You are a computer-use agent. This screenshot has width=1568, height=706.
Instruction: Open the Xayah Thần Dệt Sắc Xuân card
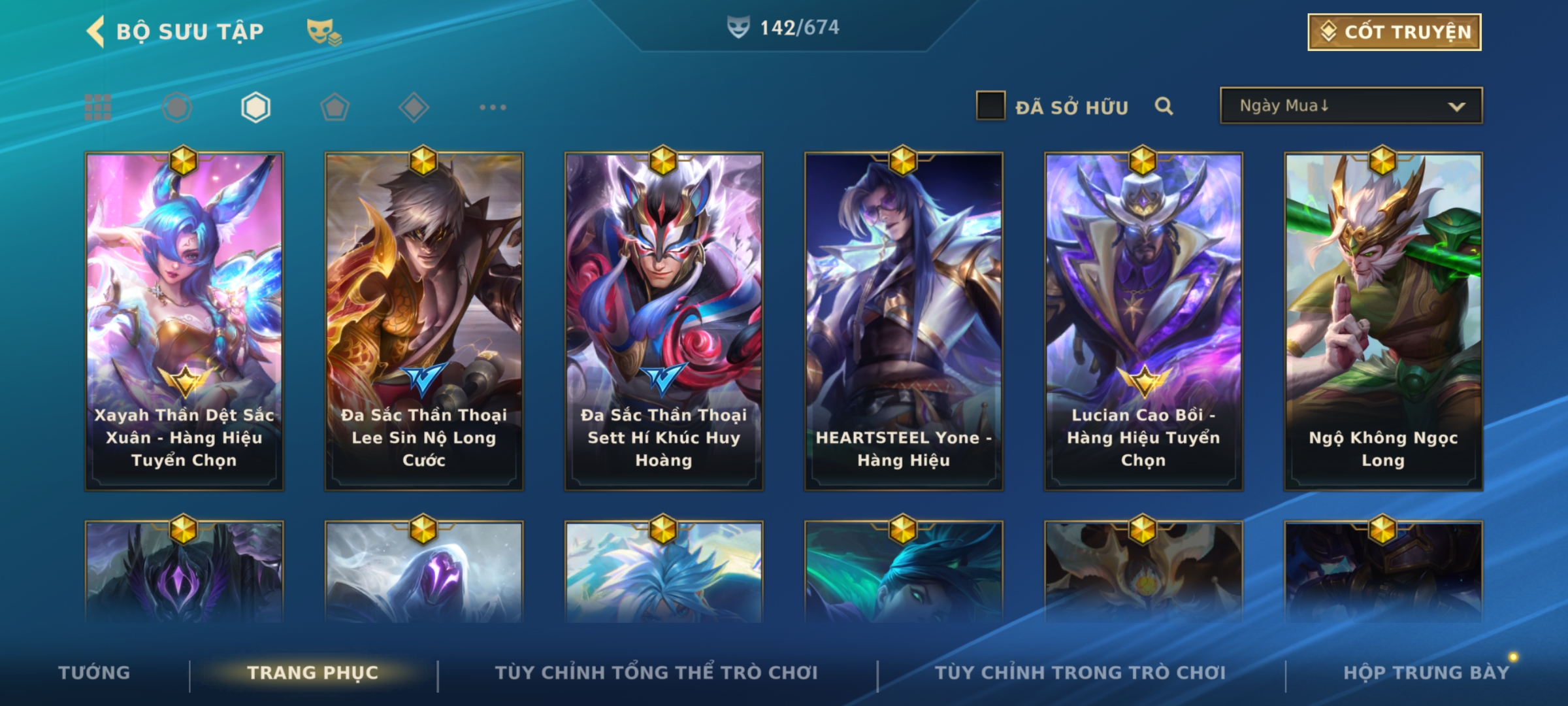point(184,322)
